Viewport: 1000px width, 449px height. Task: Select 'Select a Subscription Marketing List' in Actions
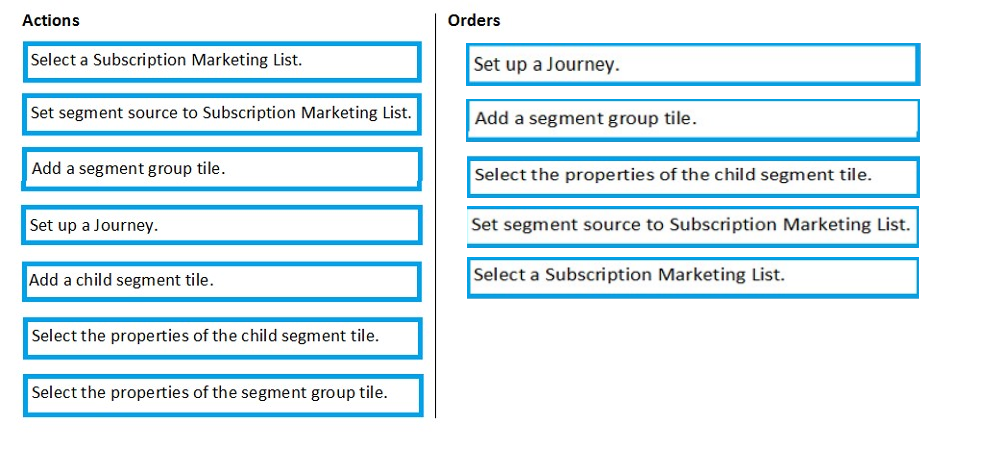click(x=222, y=62)
